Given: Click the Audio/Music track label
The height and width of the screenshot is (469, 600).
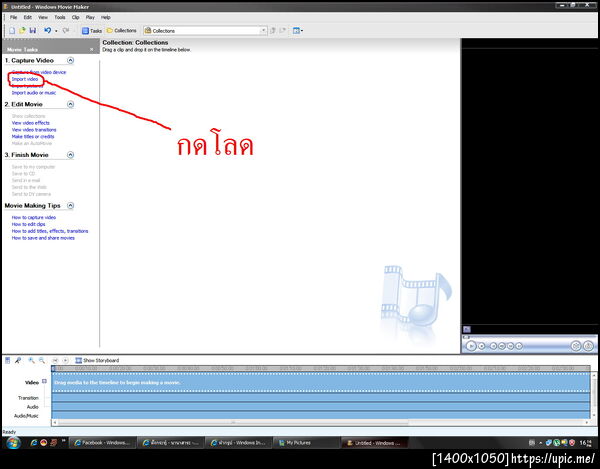Looking at the screenshot, I should click(x=26, y=416).
